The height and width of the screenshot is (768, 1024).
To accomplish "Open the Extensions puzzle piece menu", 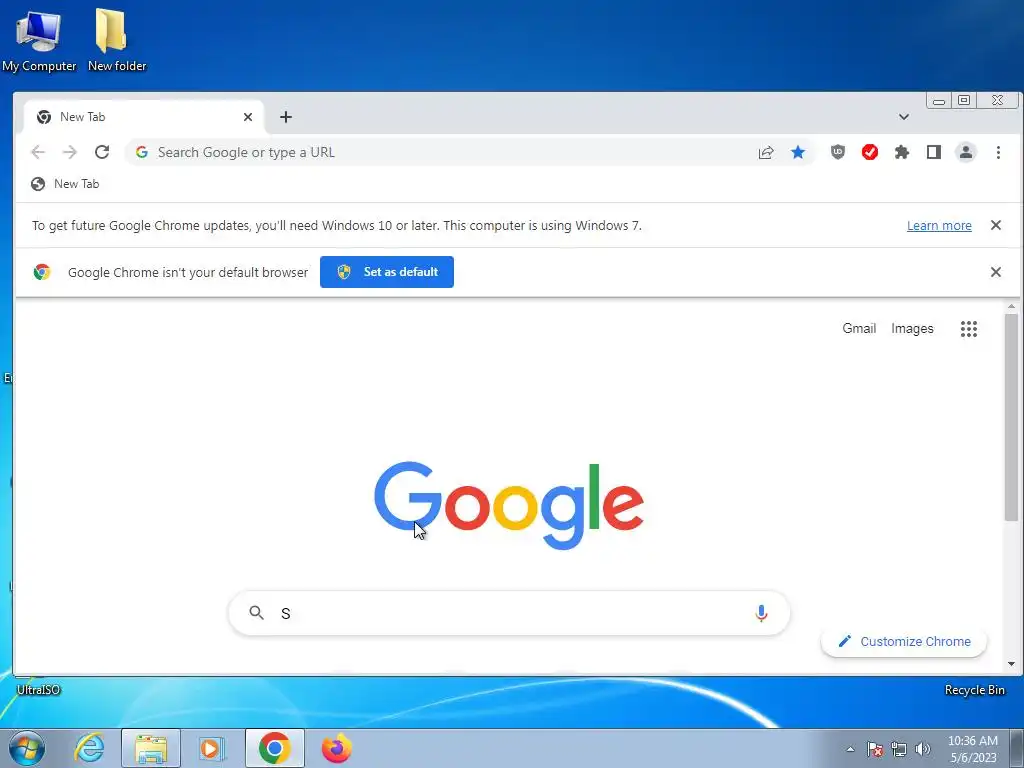I will (902, 152).
